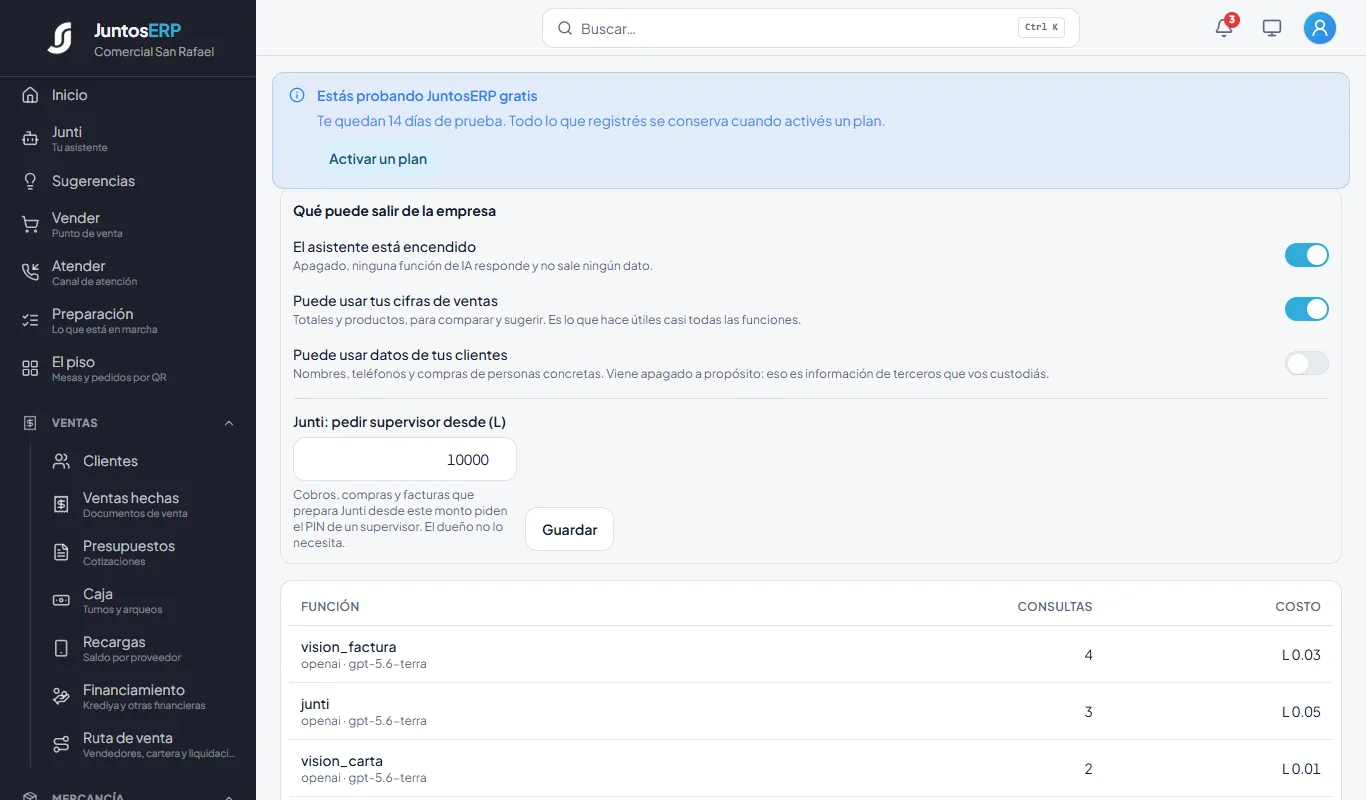Open the user profile avatar
The height and width of the screenshot is (800, 1366).
coord(1320,28)
